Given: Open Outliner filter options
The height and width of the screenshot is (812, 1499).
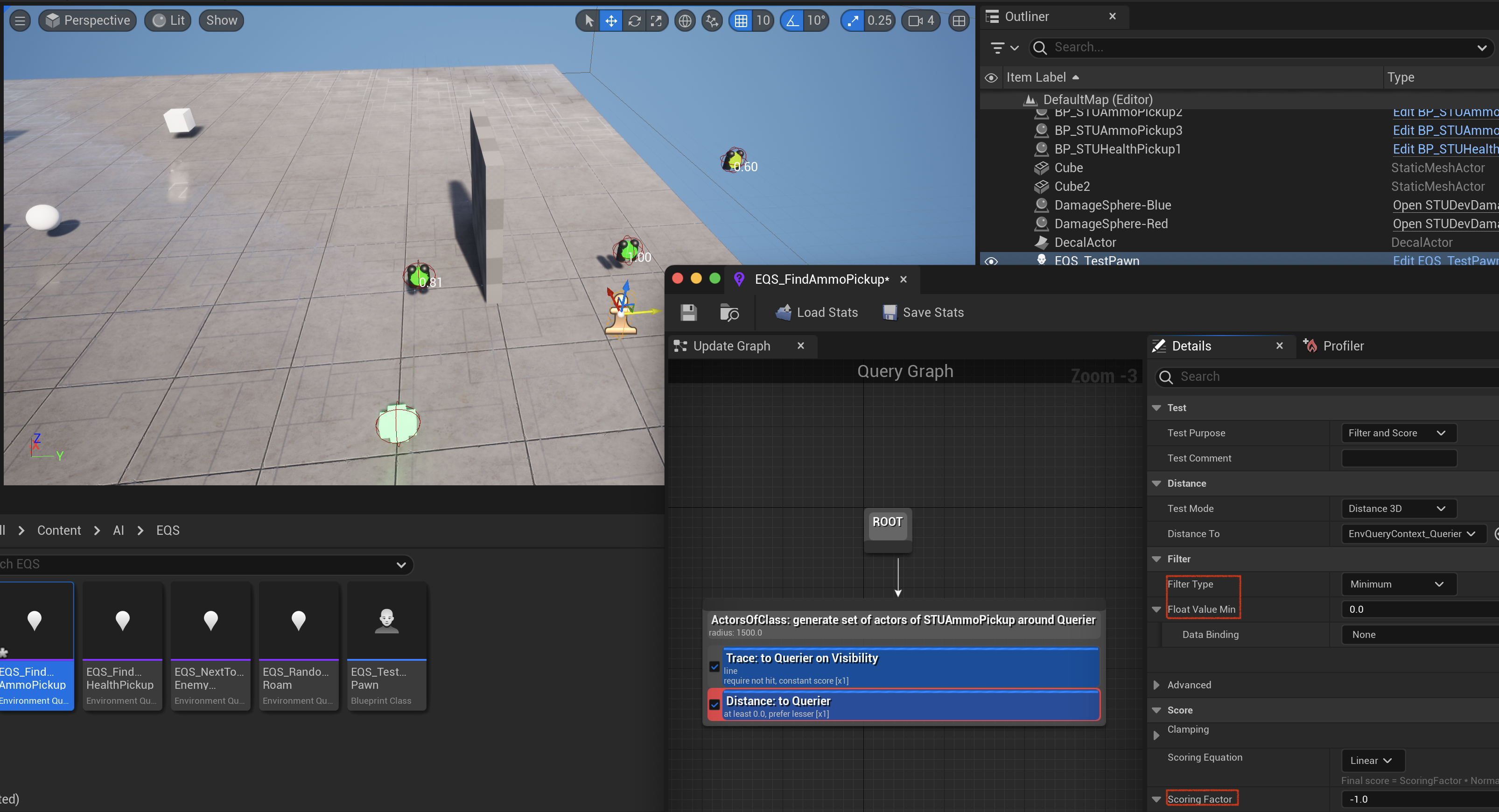Looking at the screenshot, I should (1004, 48).
